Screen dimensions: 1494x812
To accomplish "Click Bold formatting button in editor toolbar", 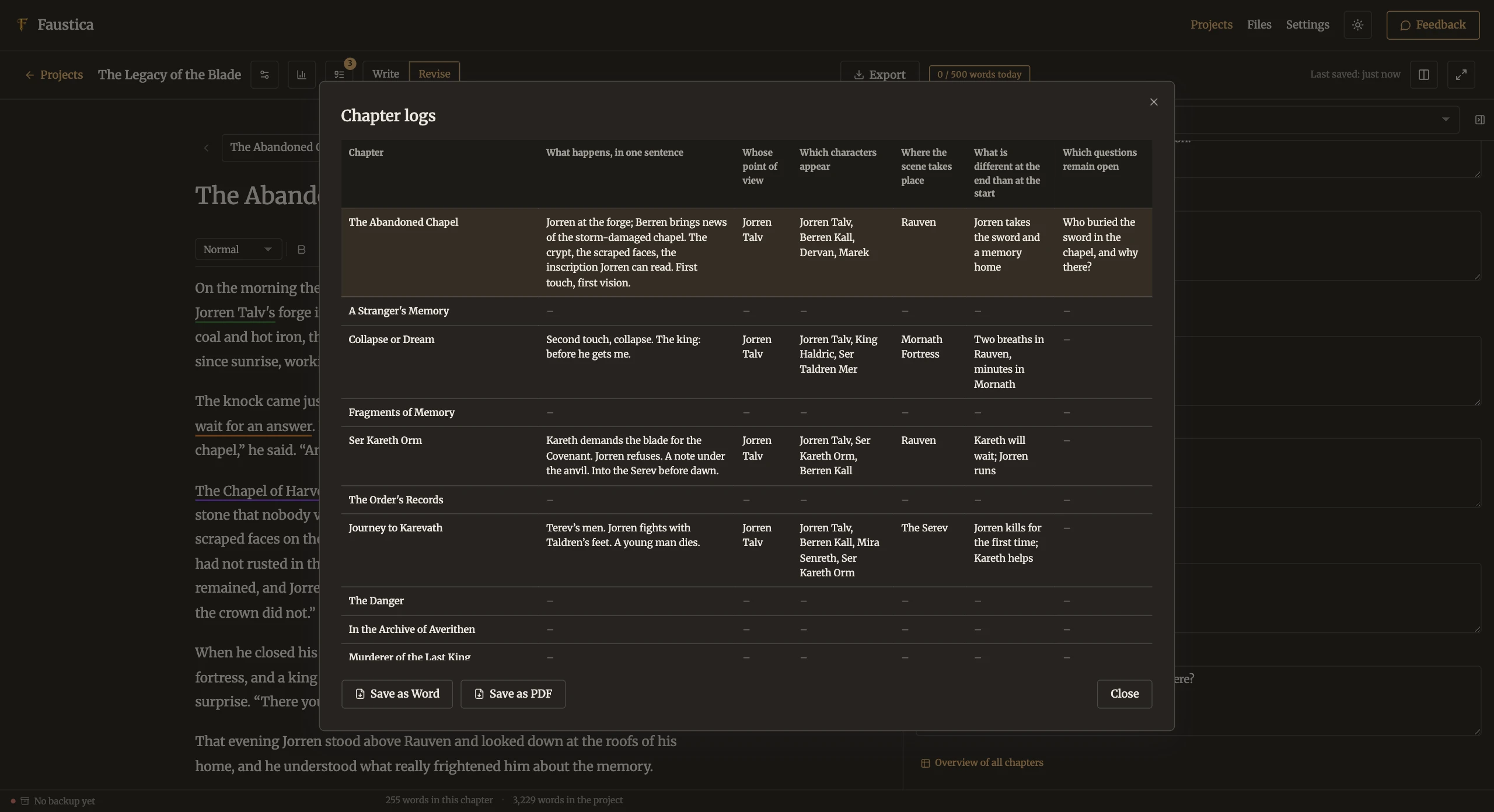I will [301, 250].
